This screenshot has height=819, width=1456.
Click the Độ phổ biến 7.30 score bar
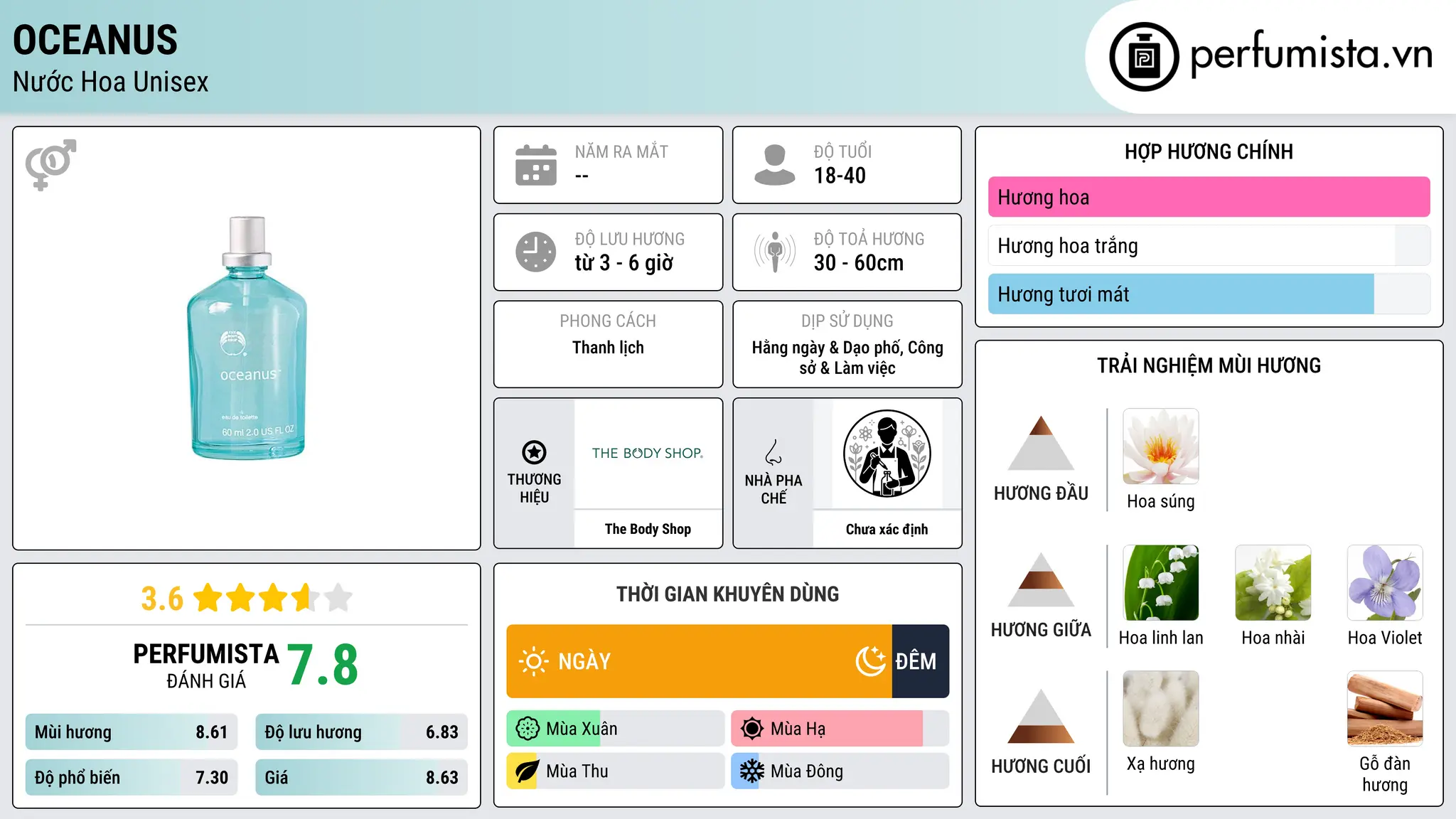[132, 778]
